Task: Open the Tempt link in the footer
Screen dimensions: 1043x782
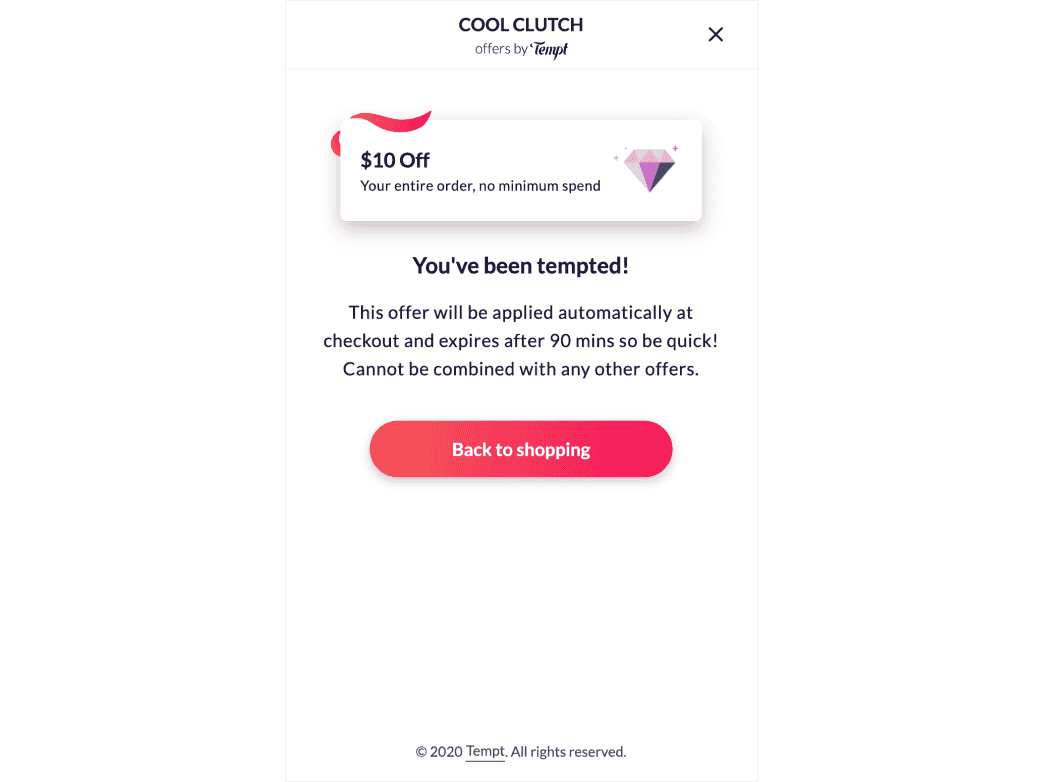Action: (x=485, y=752)
